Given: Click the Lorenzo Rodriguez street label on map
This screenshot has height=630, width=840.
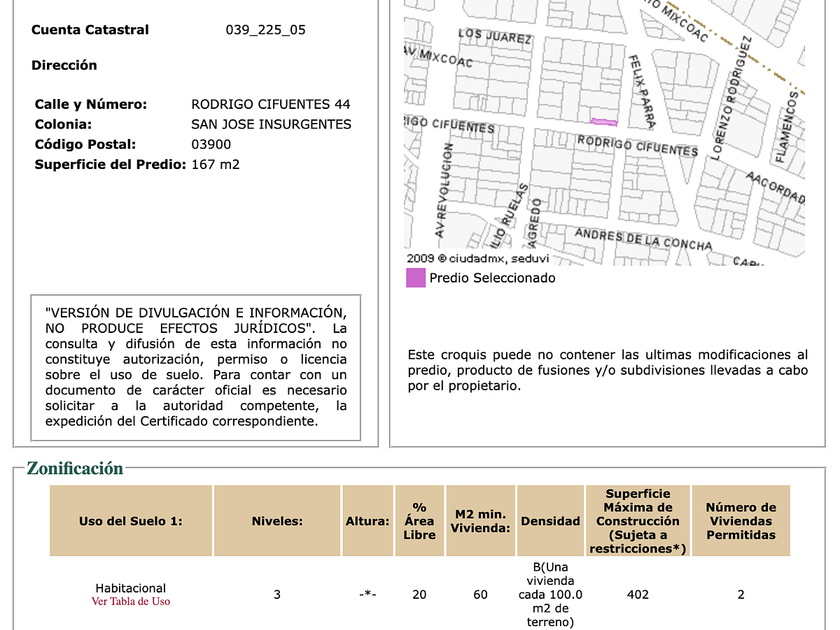Looking at the screenshot, I should pos(731,98).
